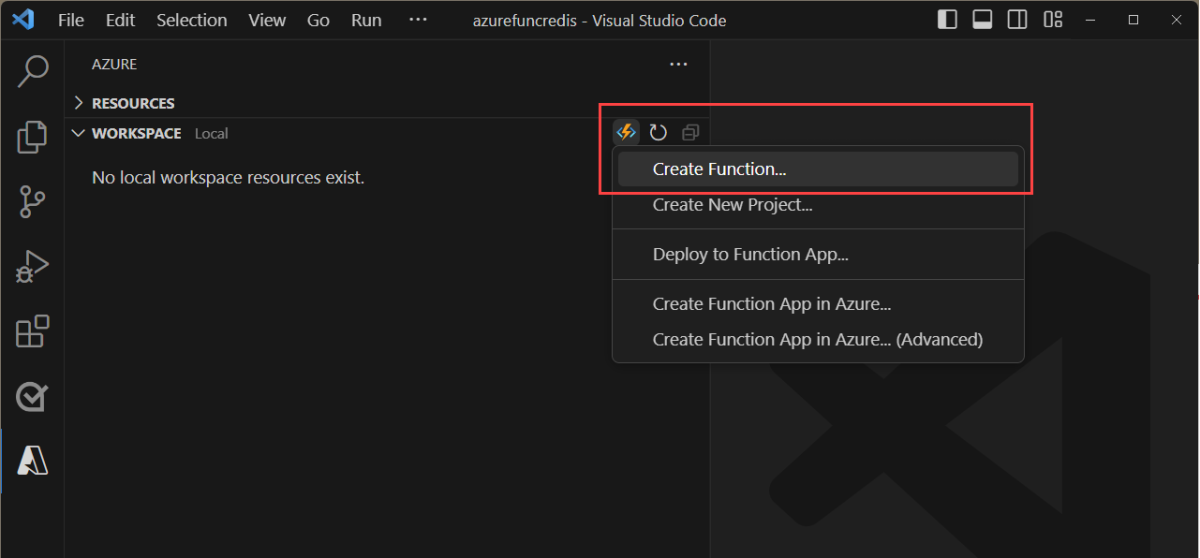Open the Customize Layout button
This screenshot has width=1200, height=558.
click(x=1052, y=20)
